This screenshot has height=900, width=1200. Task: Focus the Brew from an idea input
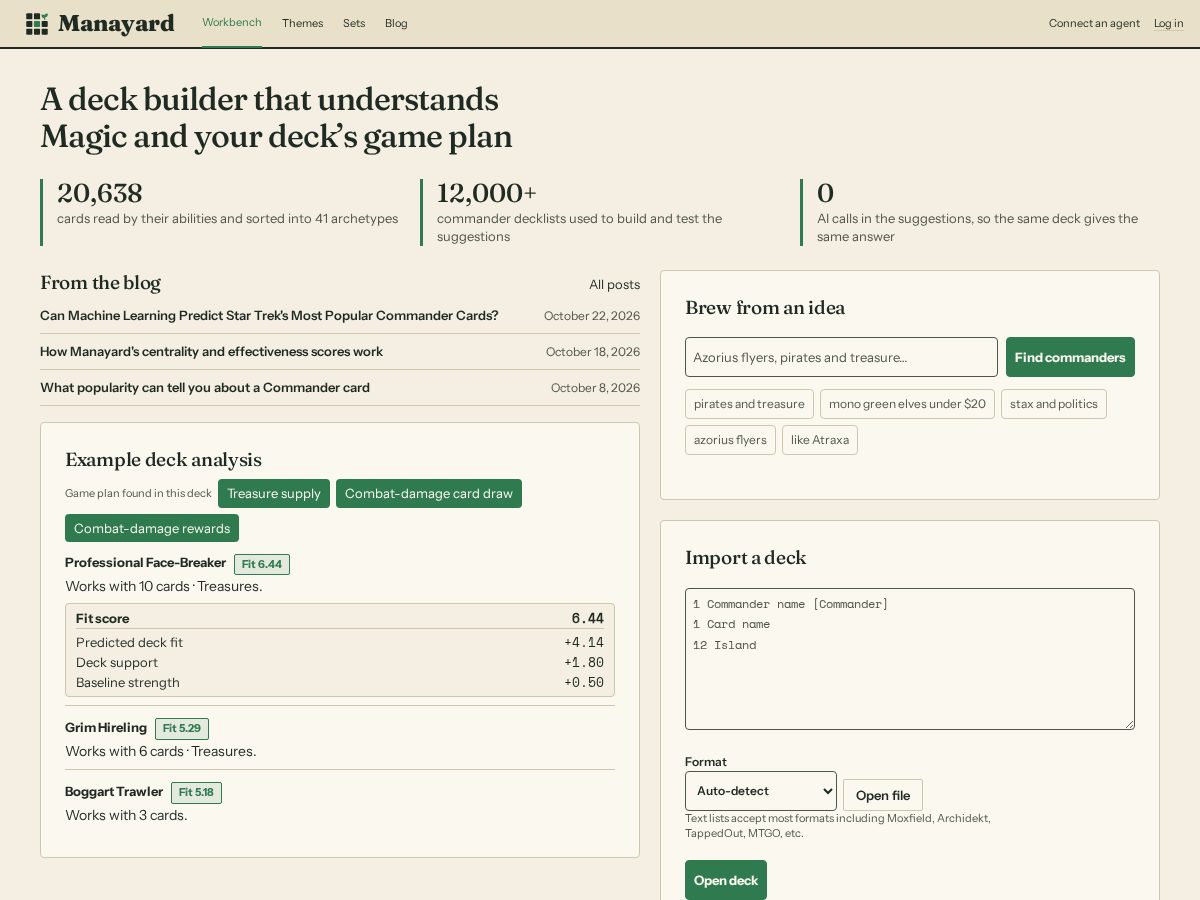tap(841, 357)
